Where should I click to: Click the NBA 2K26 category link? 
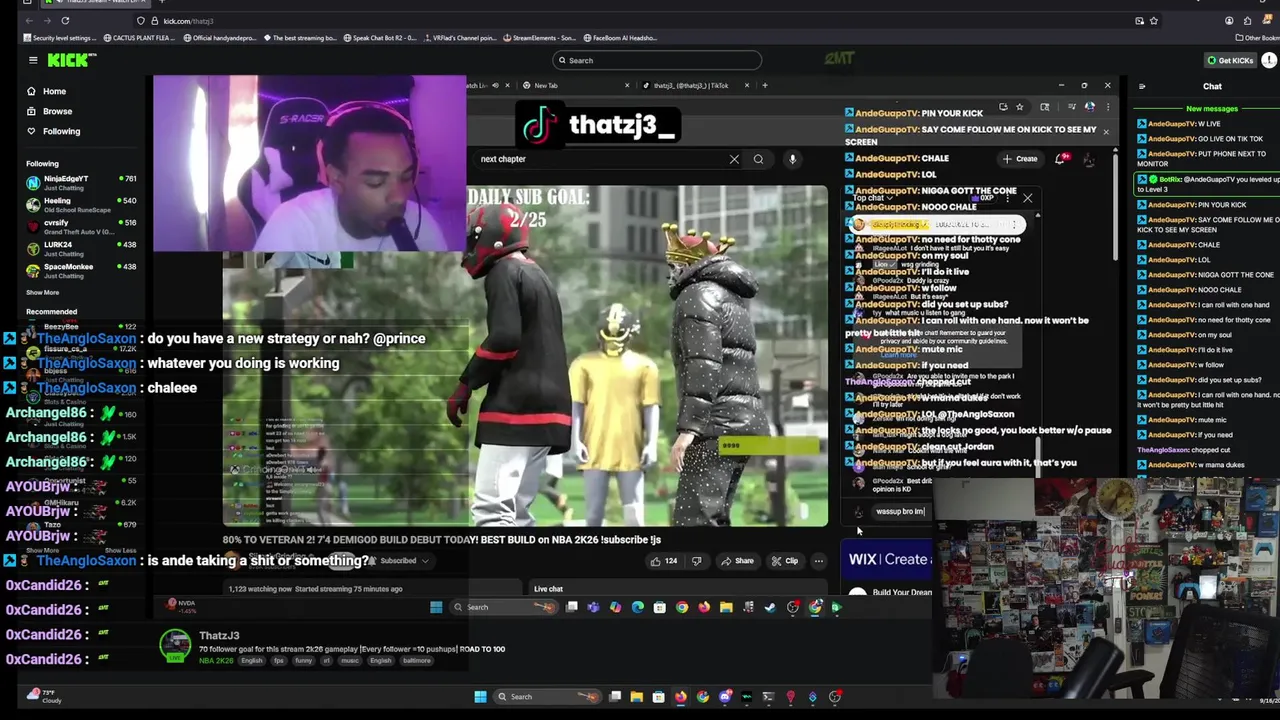pos(216,661)
